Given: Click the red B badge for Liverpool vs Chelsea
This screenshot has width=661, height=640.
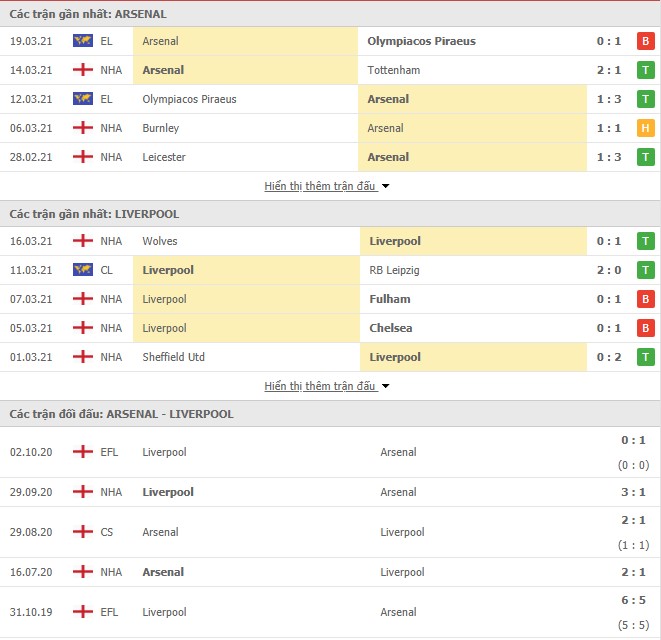Looking at the screenshot, I should pos(645,328).
